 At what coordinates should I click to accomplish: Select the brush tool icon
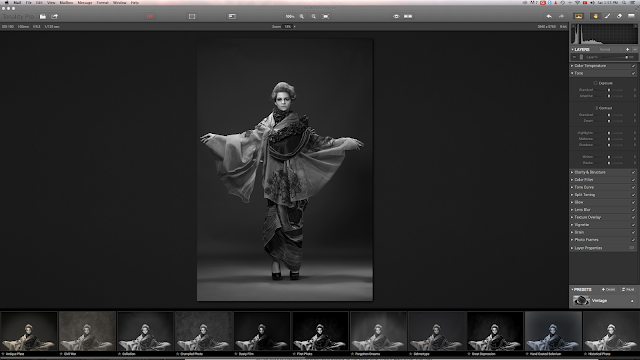[607, 16]
